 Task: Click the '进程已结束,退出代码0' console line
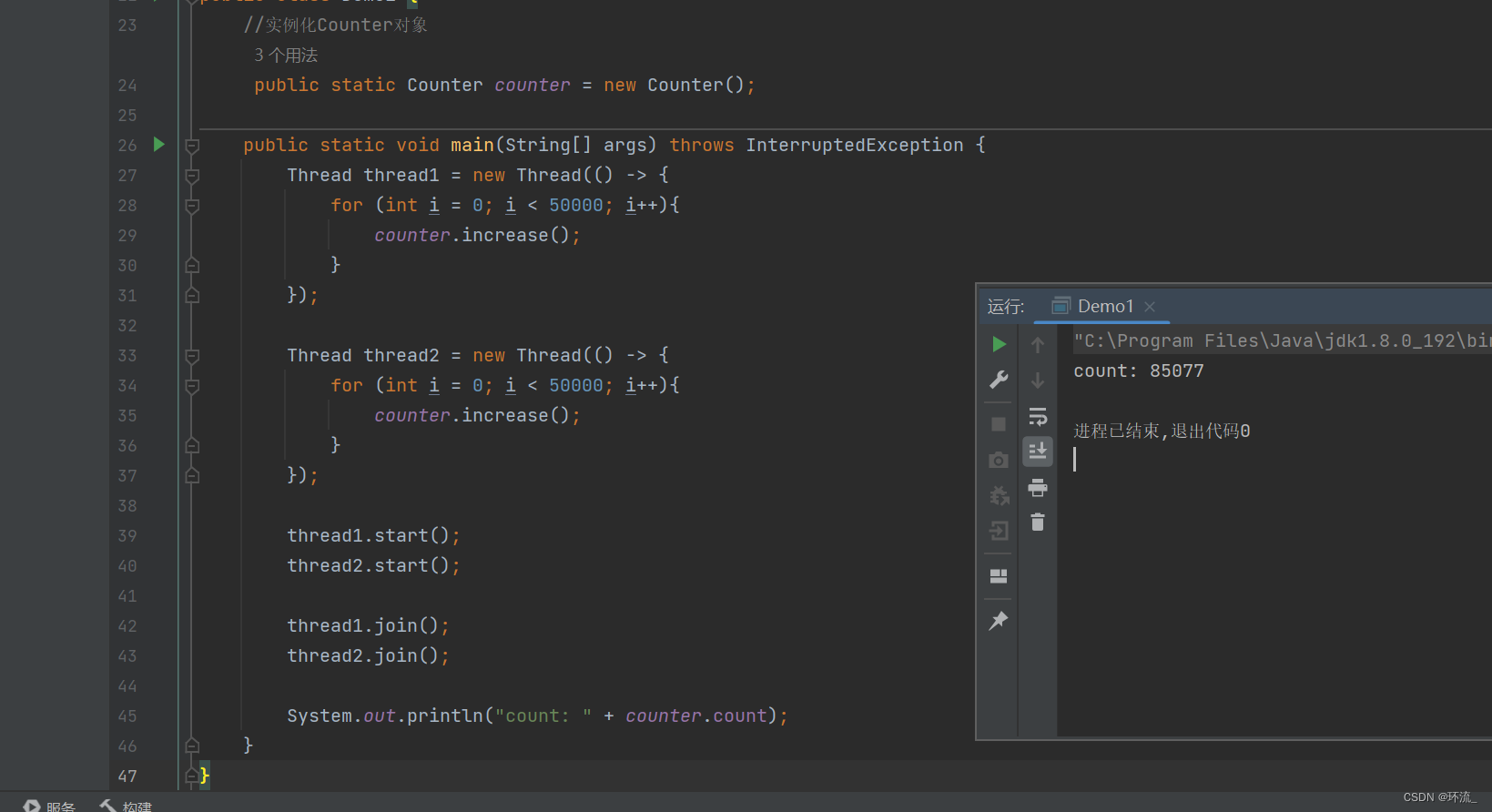1162,431
